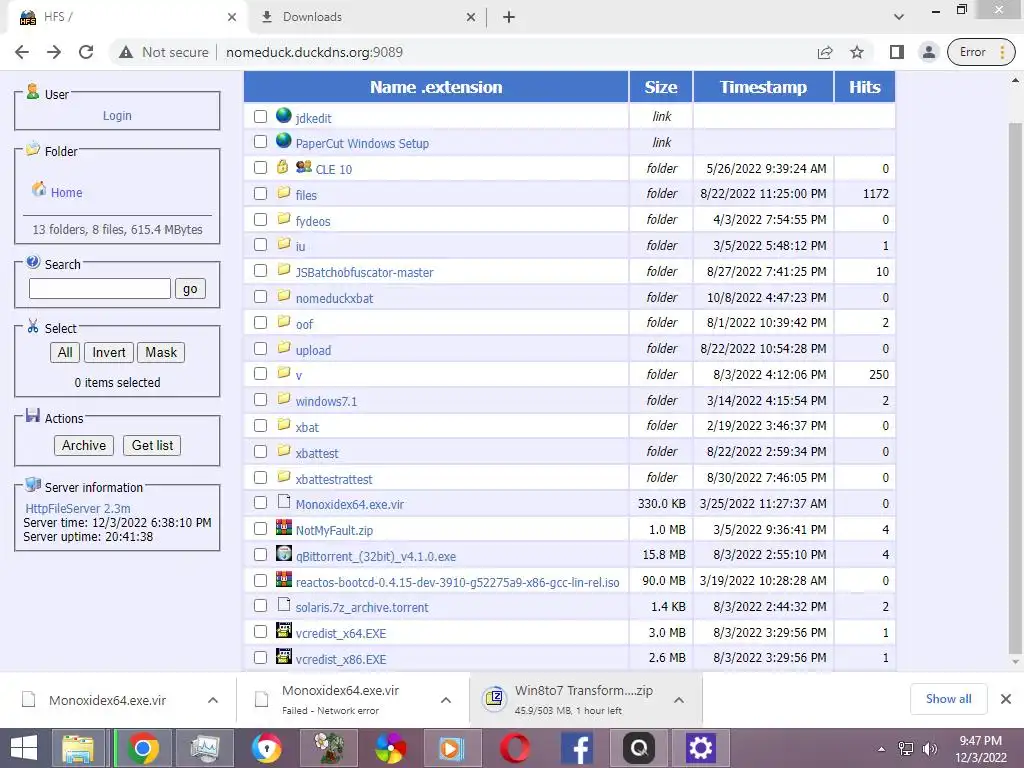Select All items button
The image size is (1024, 768).
[x=65, y=353]
